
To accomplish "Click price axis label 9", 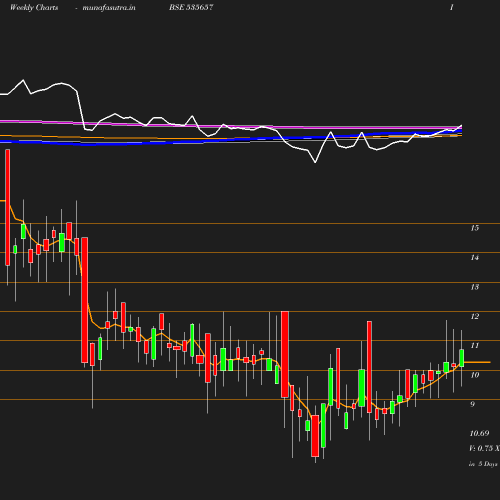I will coord(472,404).
